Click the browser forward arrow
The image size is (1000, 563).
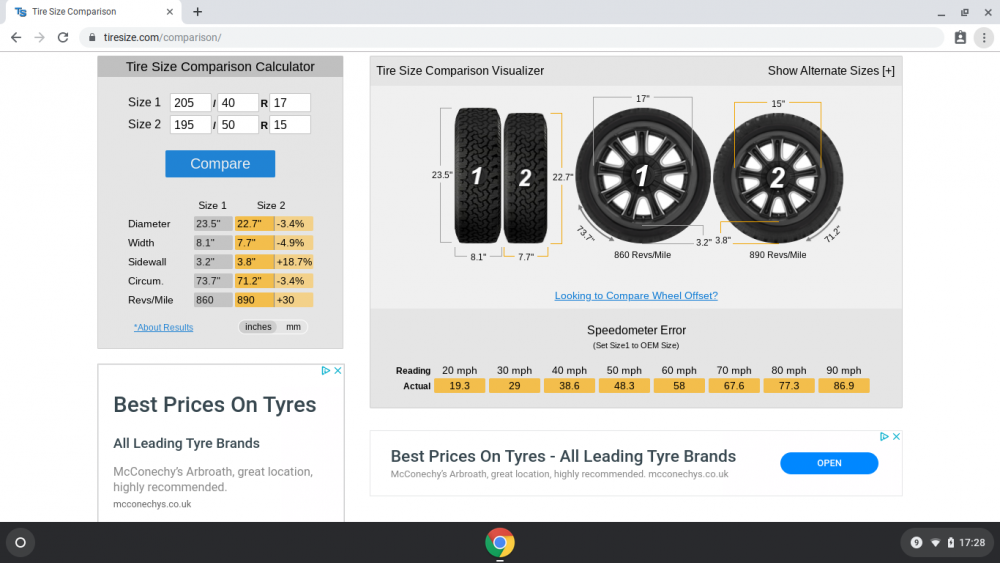pos(40,38)
